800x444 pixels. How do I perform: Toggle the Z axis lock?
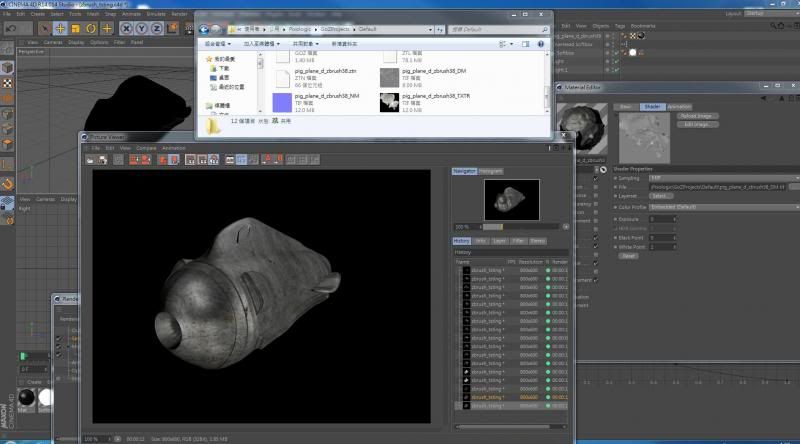pos(157,29)
